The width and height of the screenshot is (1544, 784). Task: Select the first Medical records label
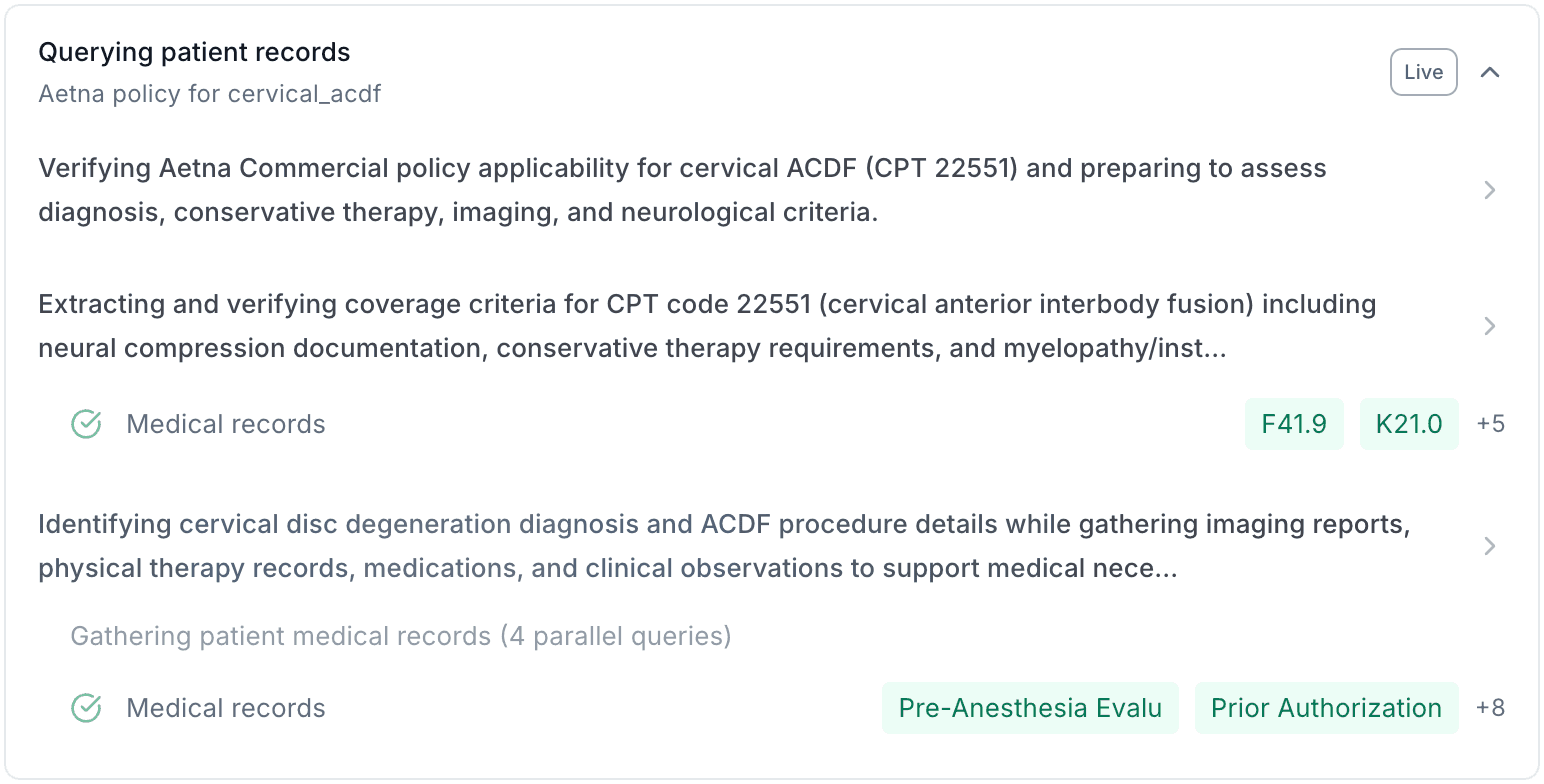click(x=226, y=424)
